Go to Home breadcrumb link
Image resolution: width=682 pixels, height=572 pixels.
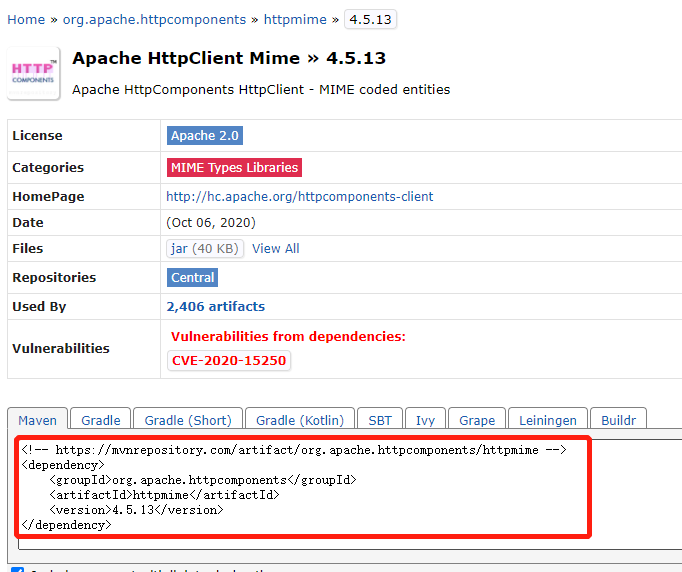(26, 20)
